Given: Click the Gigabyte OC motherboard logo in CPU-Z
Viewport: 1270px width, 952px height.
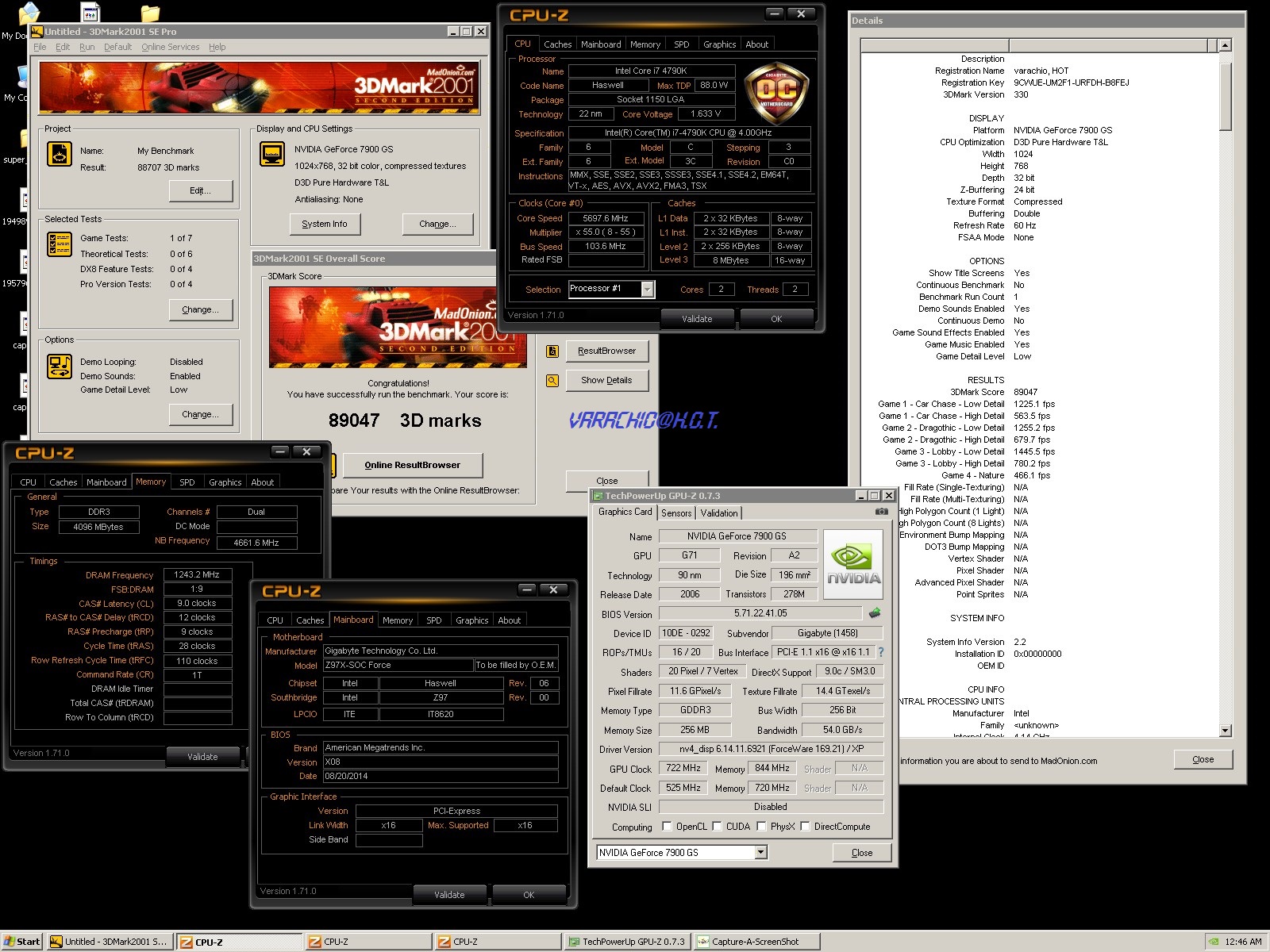Looking at the screenshot, I should [x=775, y=92].
